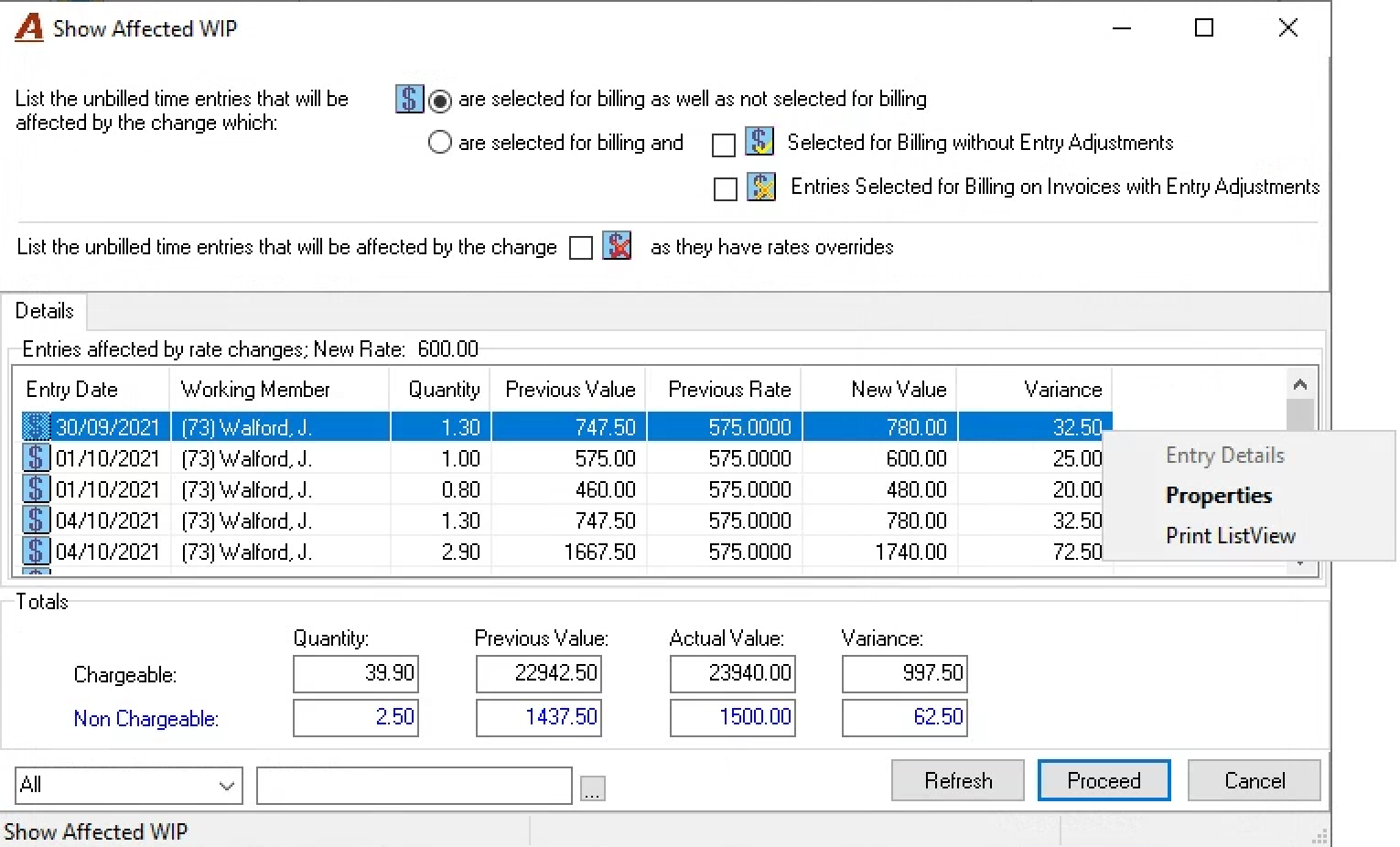The height and width of the screenshot is (847, 1400).
Task: Click the Selected for Billing without Entry Adjustments icon
Action: coord(759,142)
